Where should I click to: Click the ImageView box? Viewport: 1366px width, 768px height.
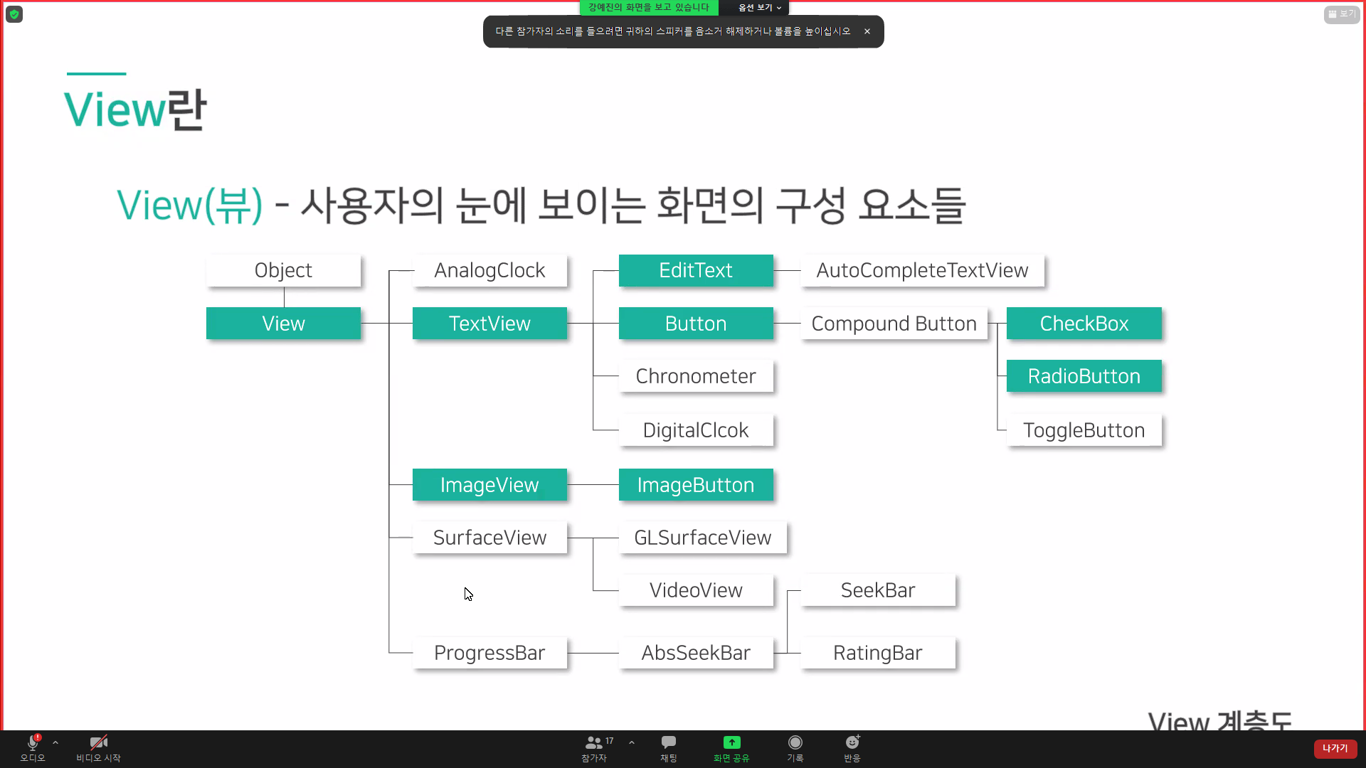coord(489,484)
